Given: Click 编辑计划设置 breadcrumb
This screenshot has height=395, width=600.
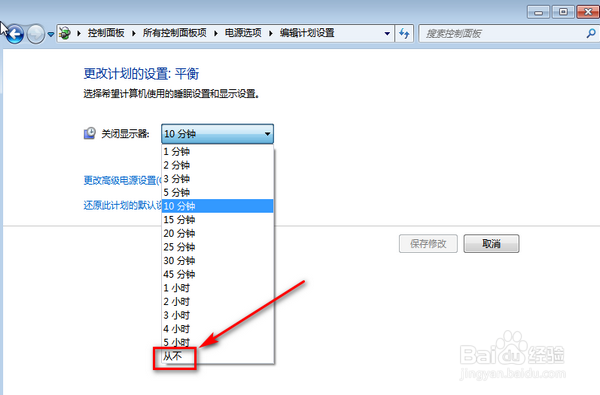Looking at the screenshot, I should (307, 33).
